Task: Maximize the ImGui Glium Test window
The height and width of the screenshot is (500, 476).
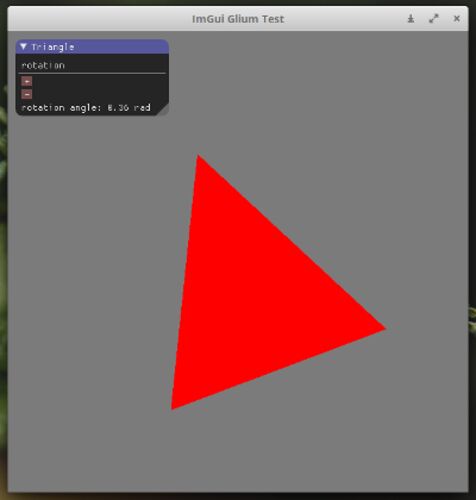Action: coord(434,19)
